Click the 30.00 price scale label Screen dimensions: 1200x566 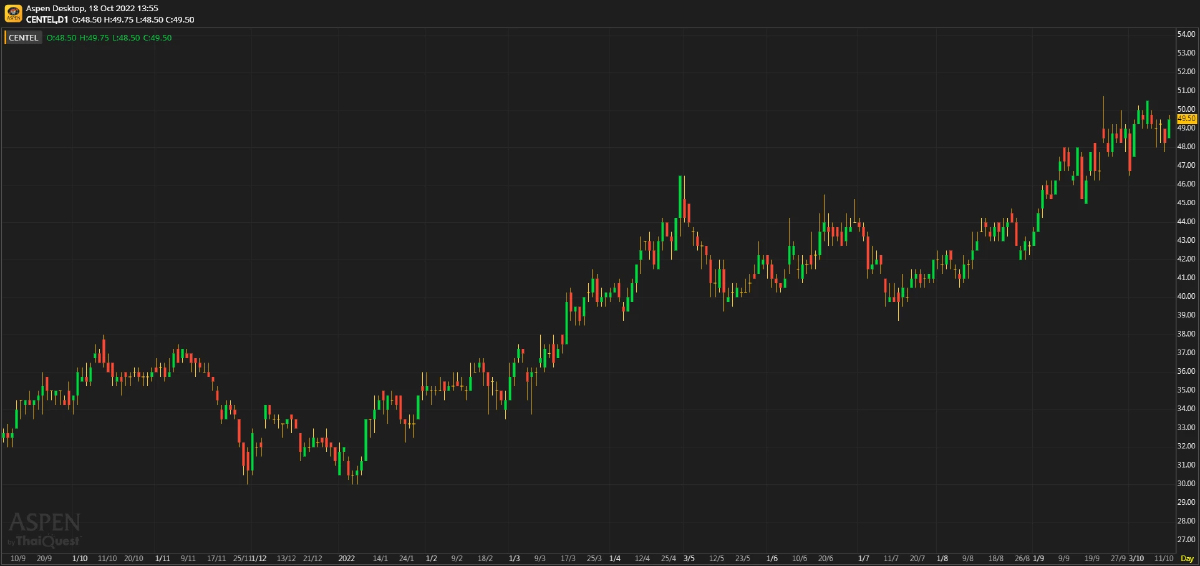click(x=1187, y=483)
